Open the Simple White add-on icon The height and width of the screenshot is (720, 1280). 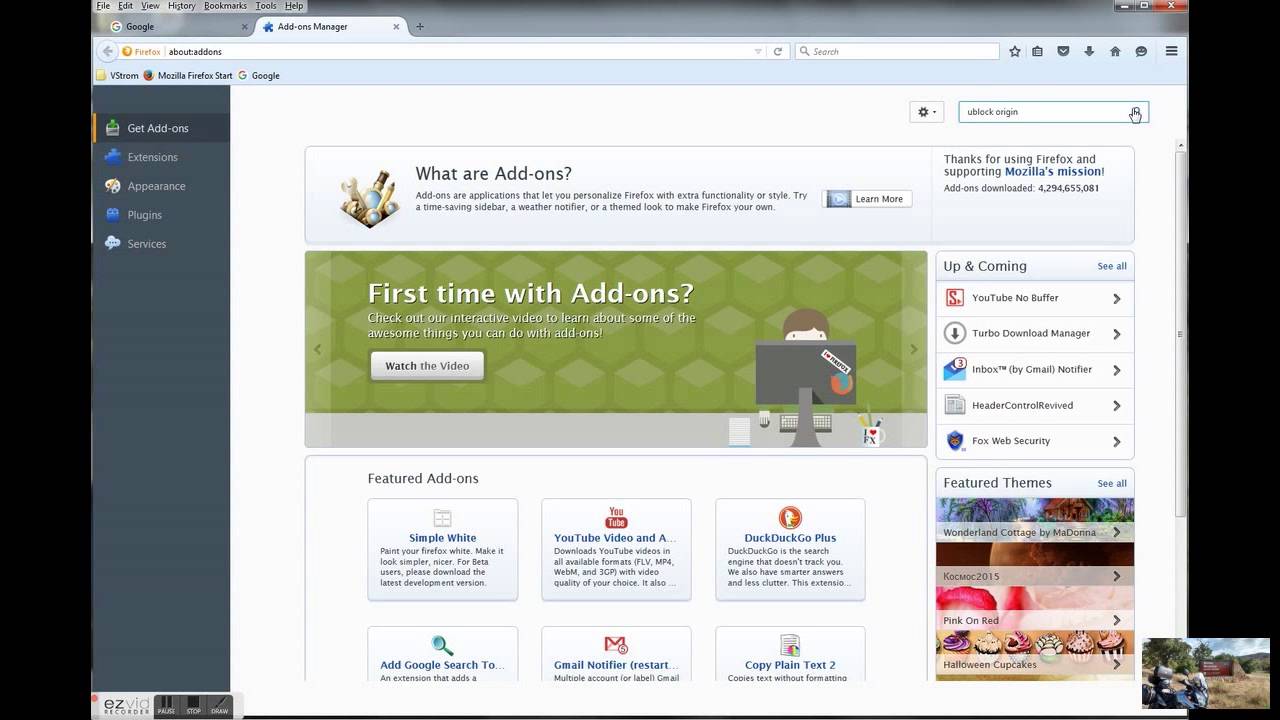[x=442, y=518]
